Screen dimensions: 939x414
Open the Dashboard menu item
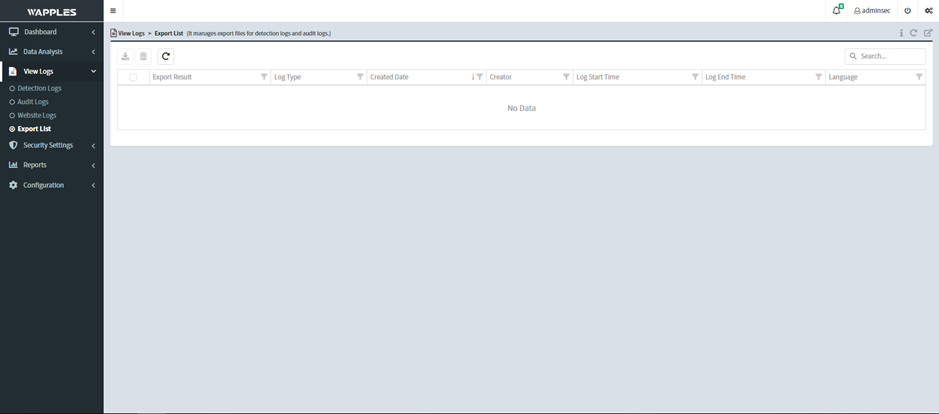coord(40,32)
